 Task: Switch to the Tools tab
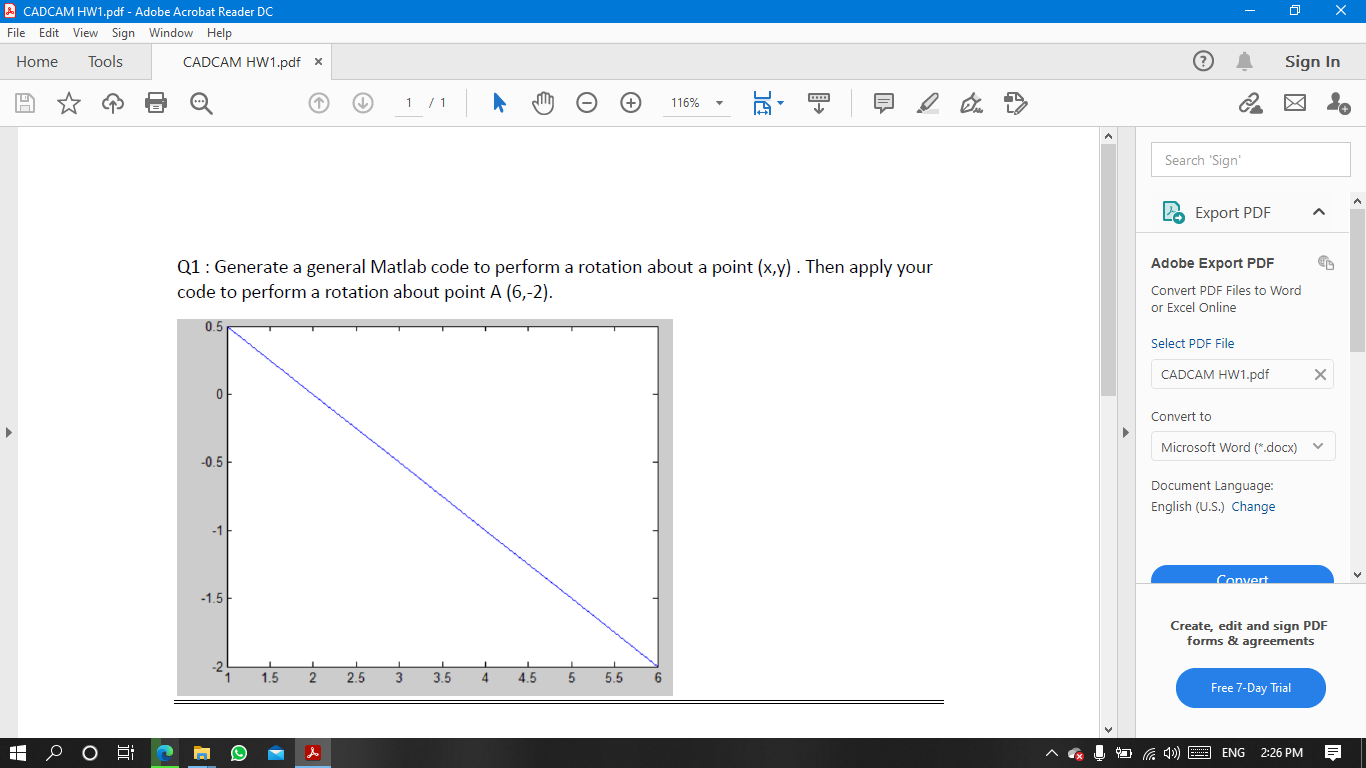(104, 61)
